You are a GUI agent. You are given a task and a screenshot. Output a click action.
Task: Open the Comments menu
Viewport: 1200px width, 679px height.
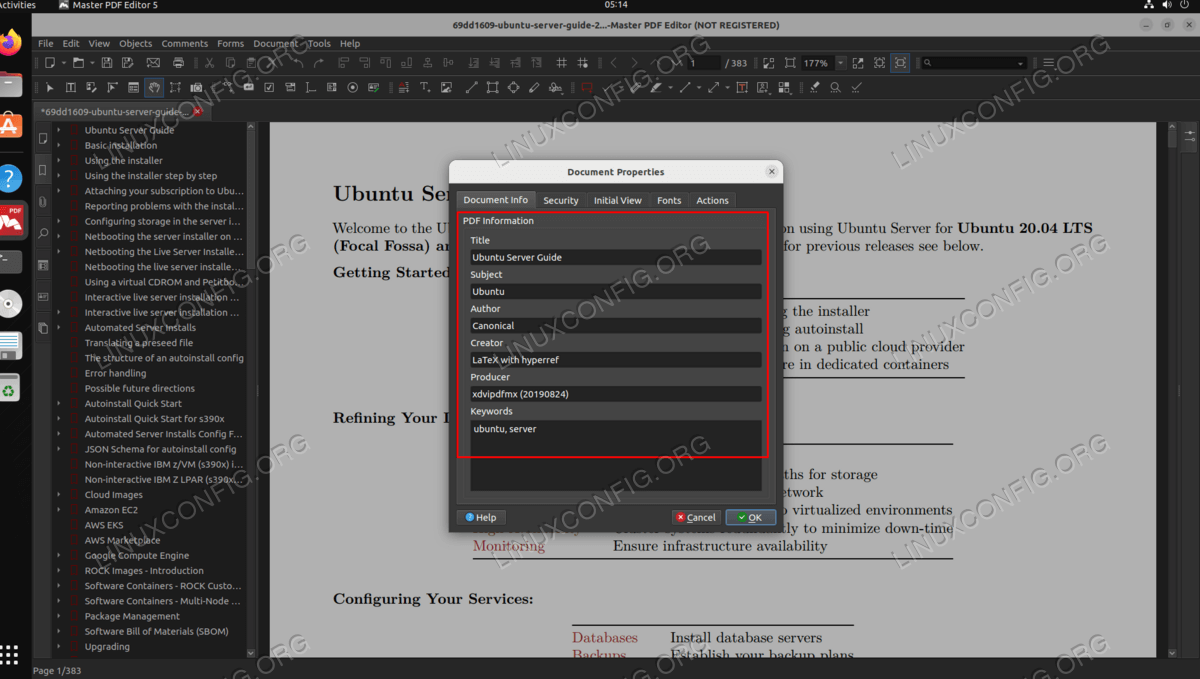185,44
